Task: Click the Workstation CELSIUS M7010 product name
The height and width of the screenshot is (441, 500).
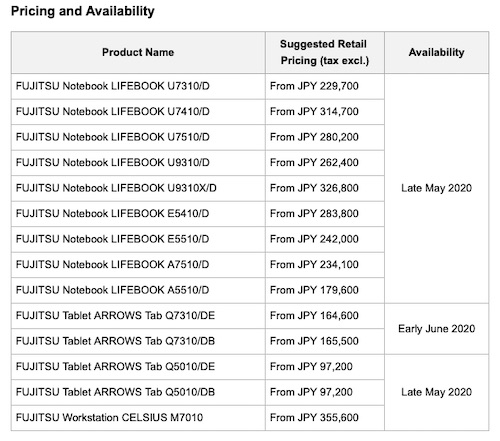Action: pos(109,418)
